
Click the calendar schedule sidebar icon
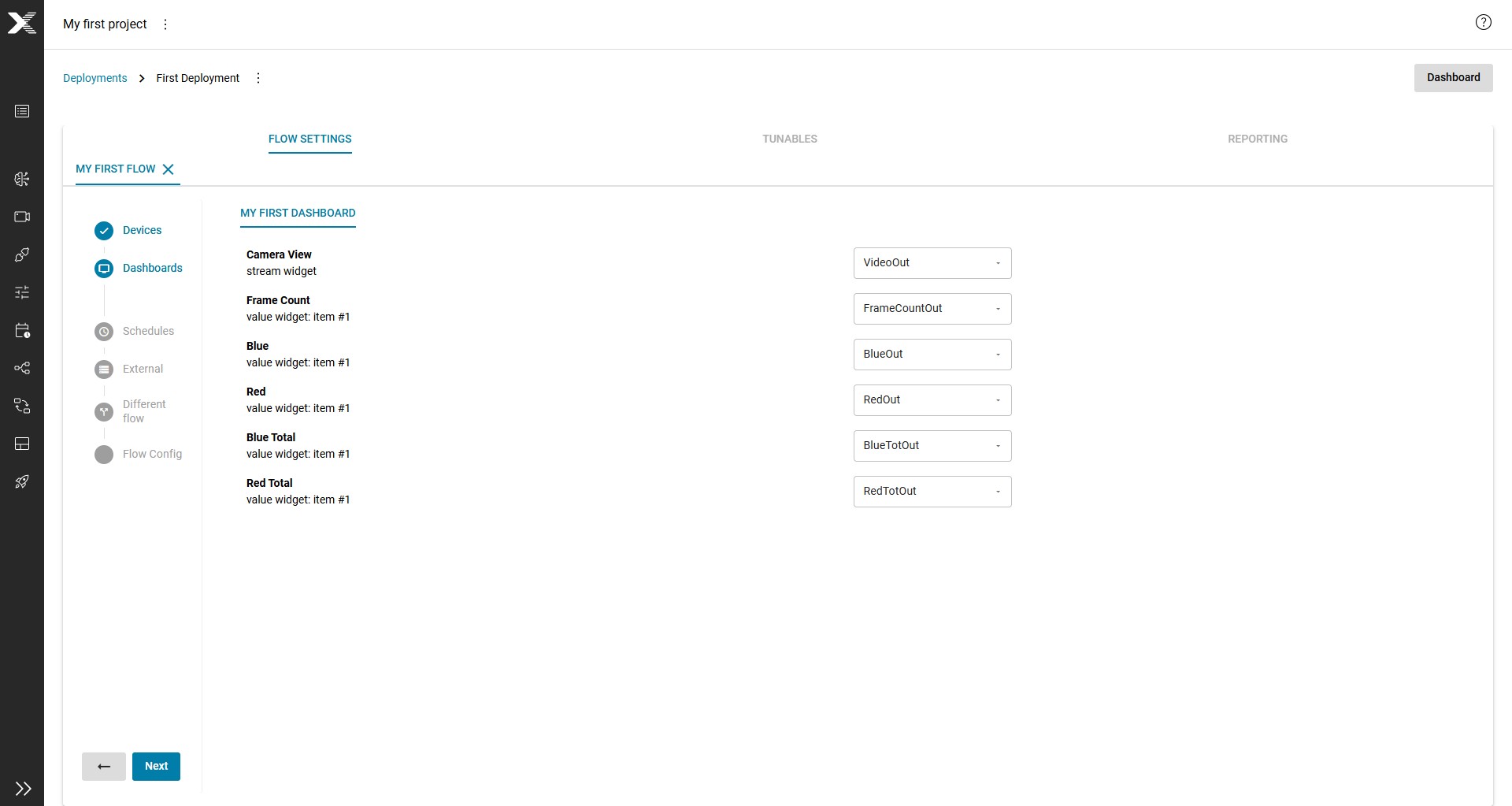pos(22,330)
